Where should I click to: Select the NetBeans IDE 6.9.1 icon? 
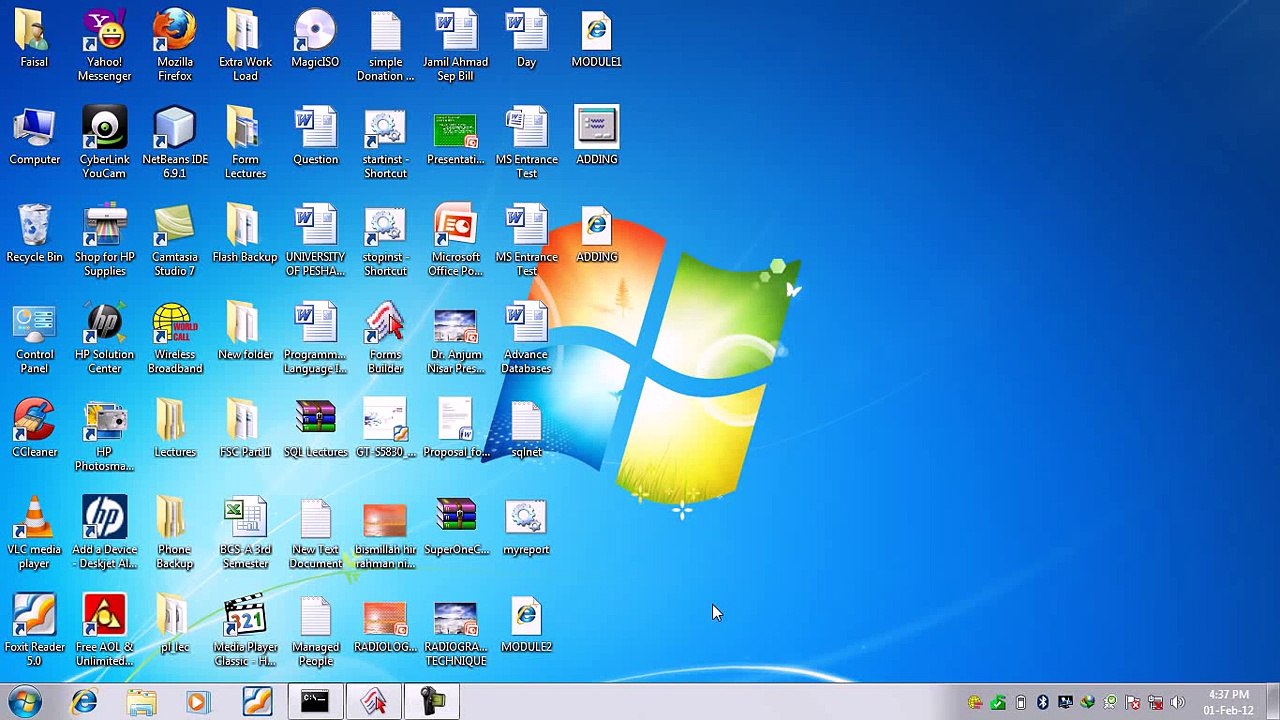click(x=174, y=143)
